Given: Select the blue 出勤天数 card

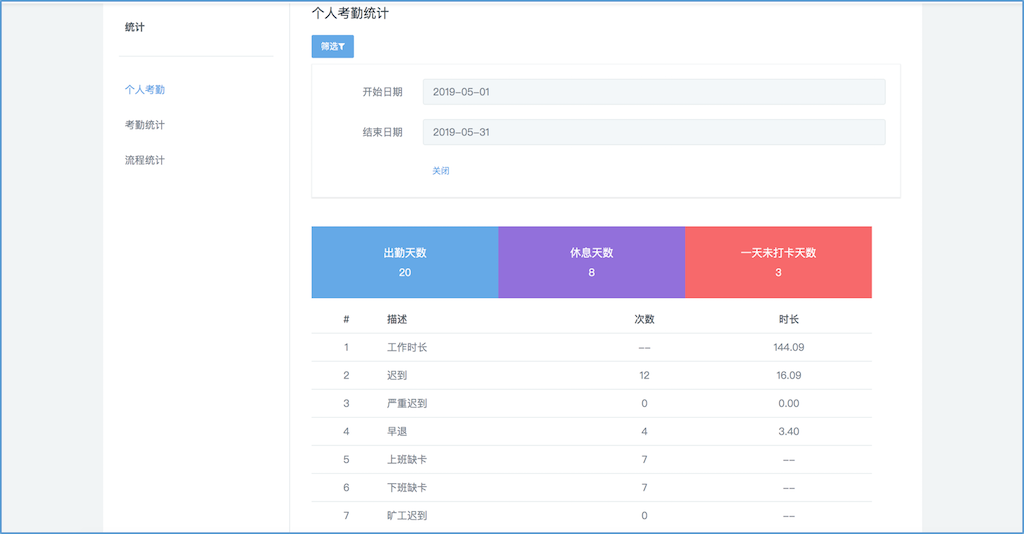Looking at the screenshot, I should [x=405, y=262].
